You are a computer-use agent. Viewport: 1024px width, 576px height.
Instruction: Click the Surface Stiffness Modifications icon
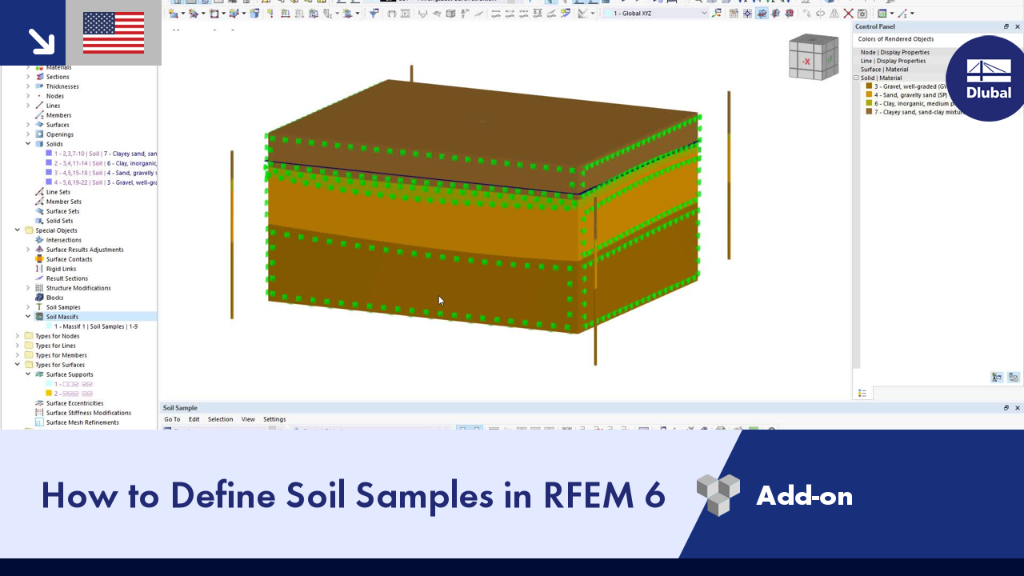39,413
